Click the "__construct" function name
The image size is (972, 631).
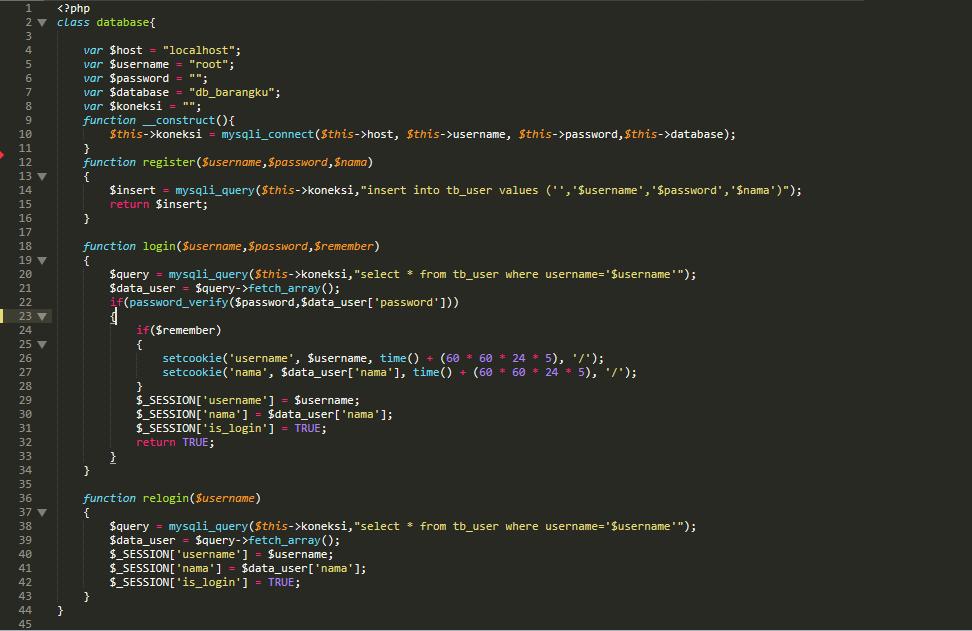click(x=179, y=120)
